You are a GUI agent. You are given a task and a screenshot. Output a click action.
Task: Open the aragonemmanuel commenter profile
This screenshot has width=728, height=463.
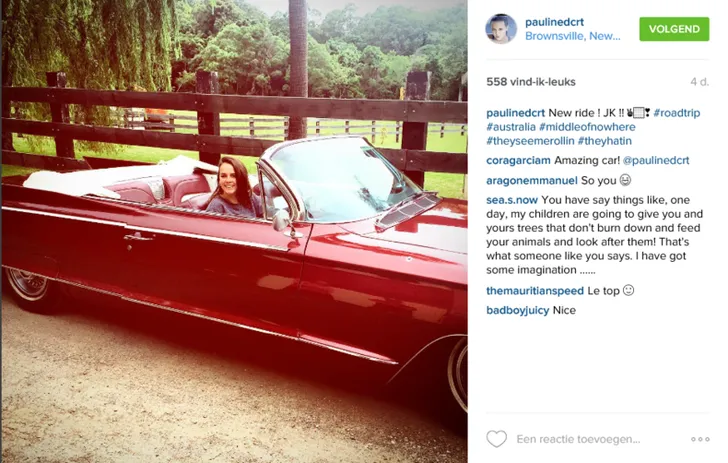pos(532,181)
